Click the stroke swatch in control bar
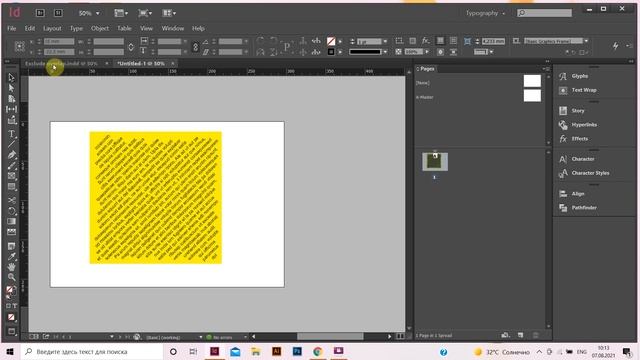Viewport: 640px width, 360px height. click(x=331, y=52)
